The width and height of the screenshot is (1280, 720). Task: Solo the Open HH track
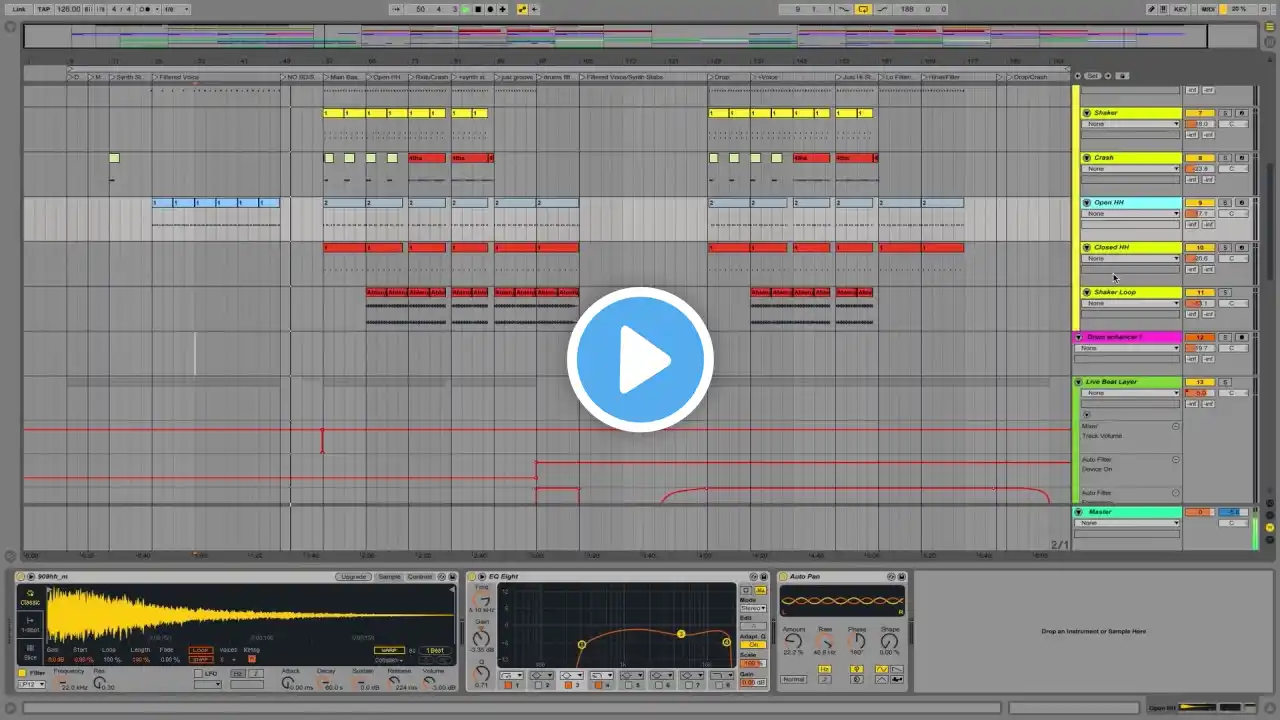point(1225,203)
